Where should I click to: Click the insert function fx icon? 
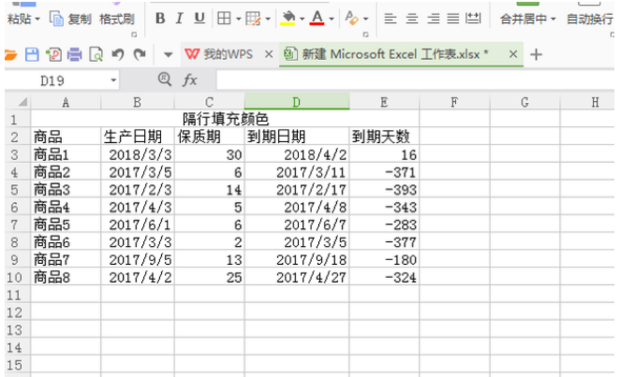(x=190, y=80)
